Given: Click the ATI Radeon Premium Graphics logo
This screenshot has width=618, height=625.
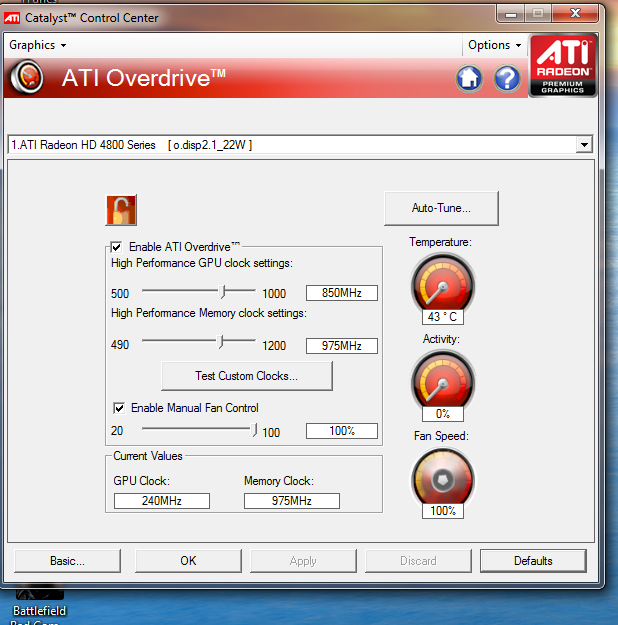Looking at the screenshot, I should coord(563,66).
